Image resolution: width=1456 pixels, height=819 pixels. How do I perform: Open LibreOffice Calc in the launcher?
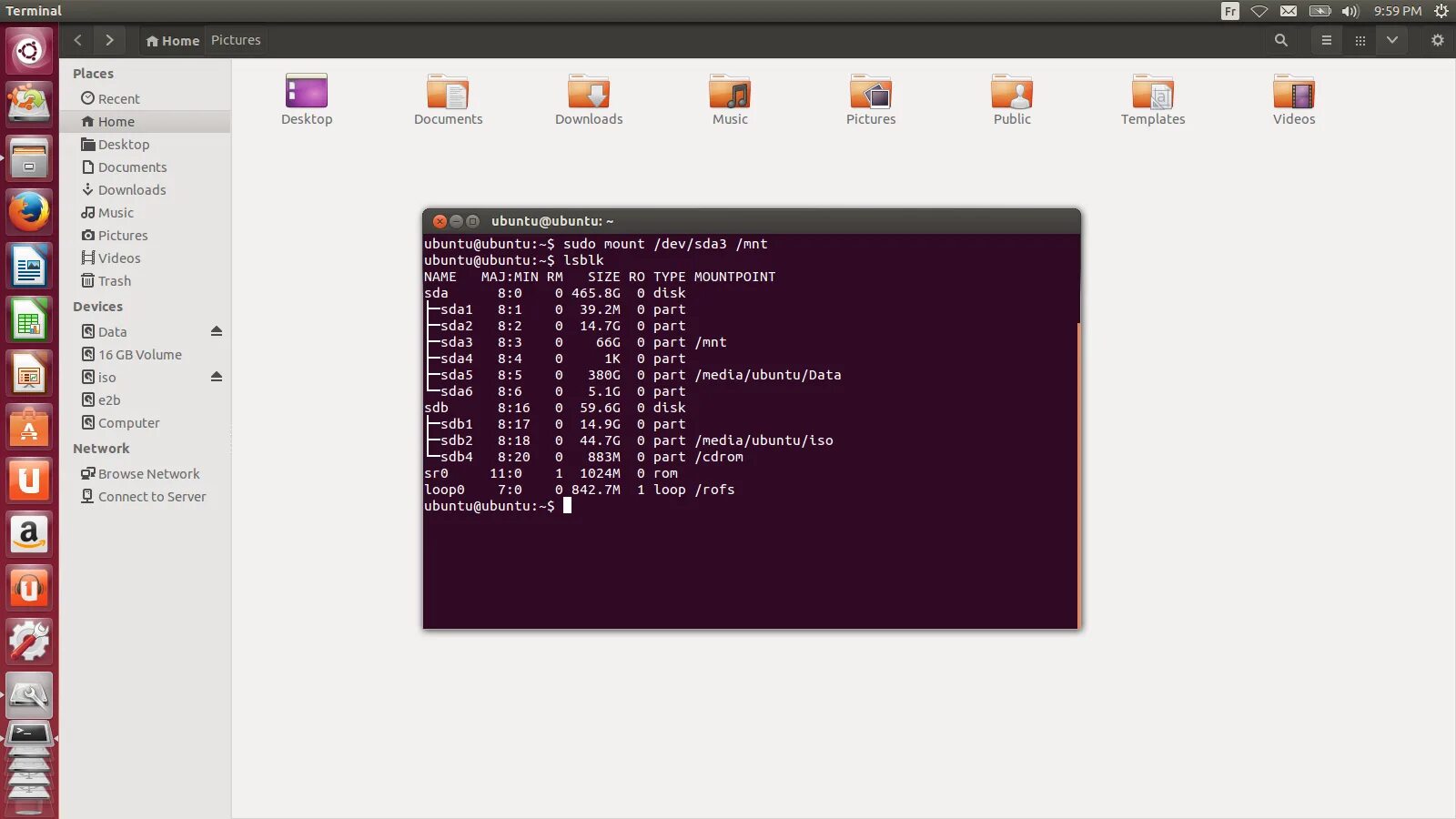(x=29, y=320)
